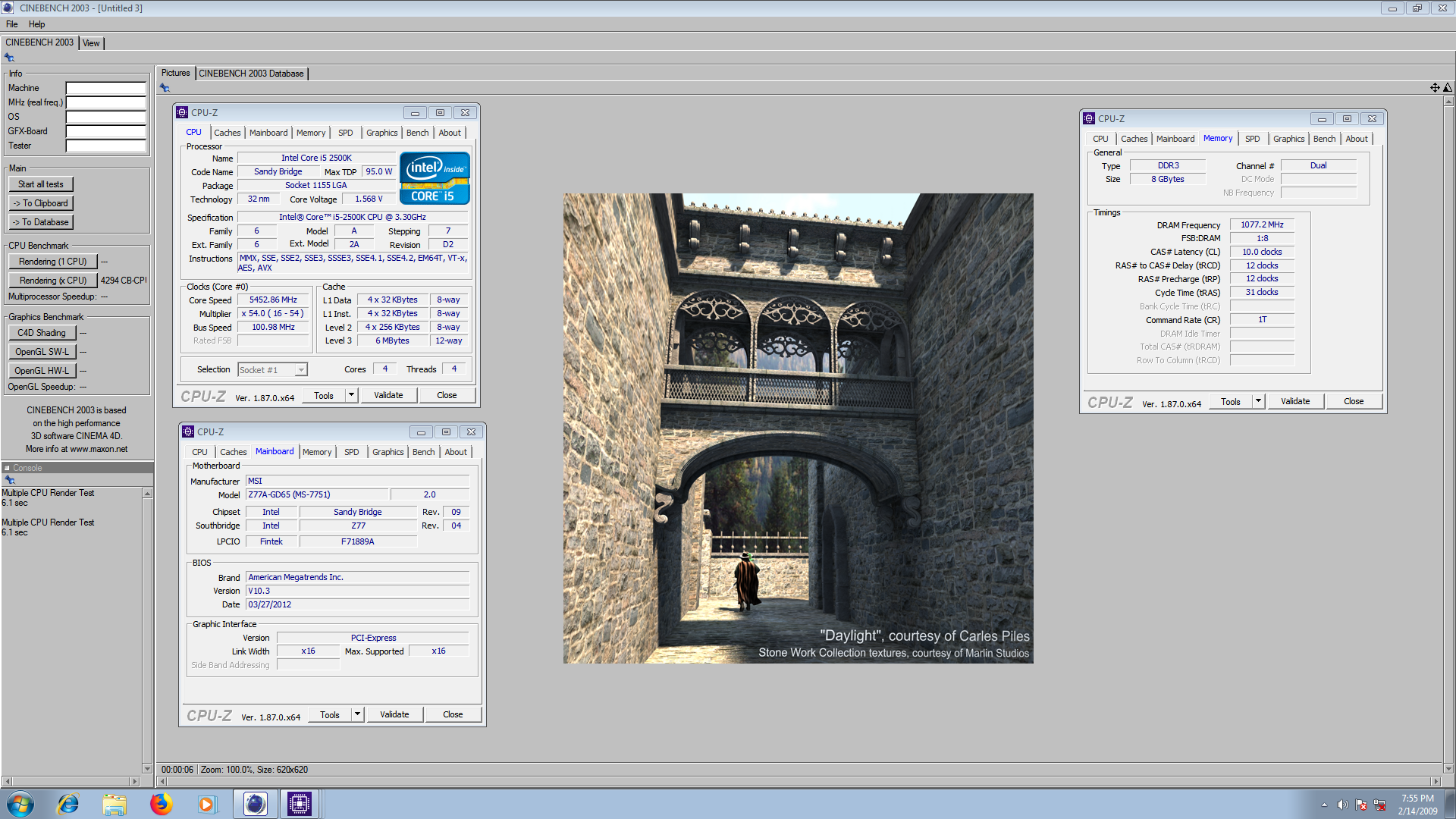
Task: Launch Internet Explorer from the taskbar
Action: point(68,804)
